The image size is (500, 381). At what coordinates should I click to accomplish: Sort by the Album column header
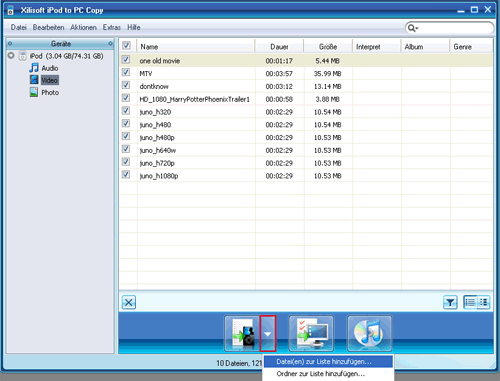(425, 47)
